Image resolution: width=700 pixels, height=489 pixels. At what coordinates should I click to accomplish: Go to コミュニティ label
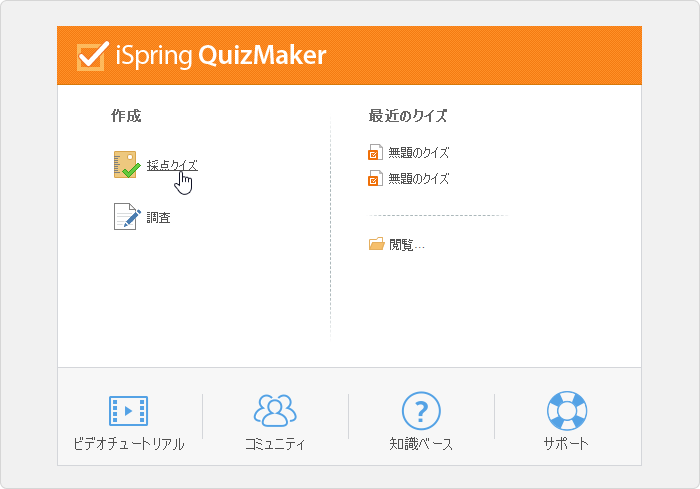pos(275,444)
